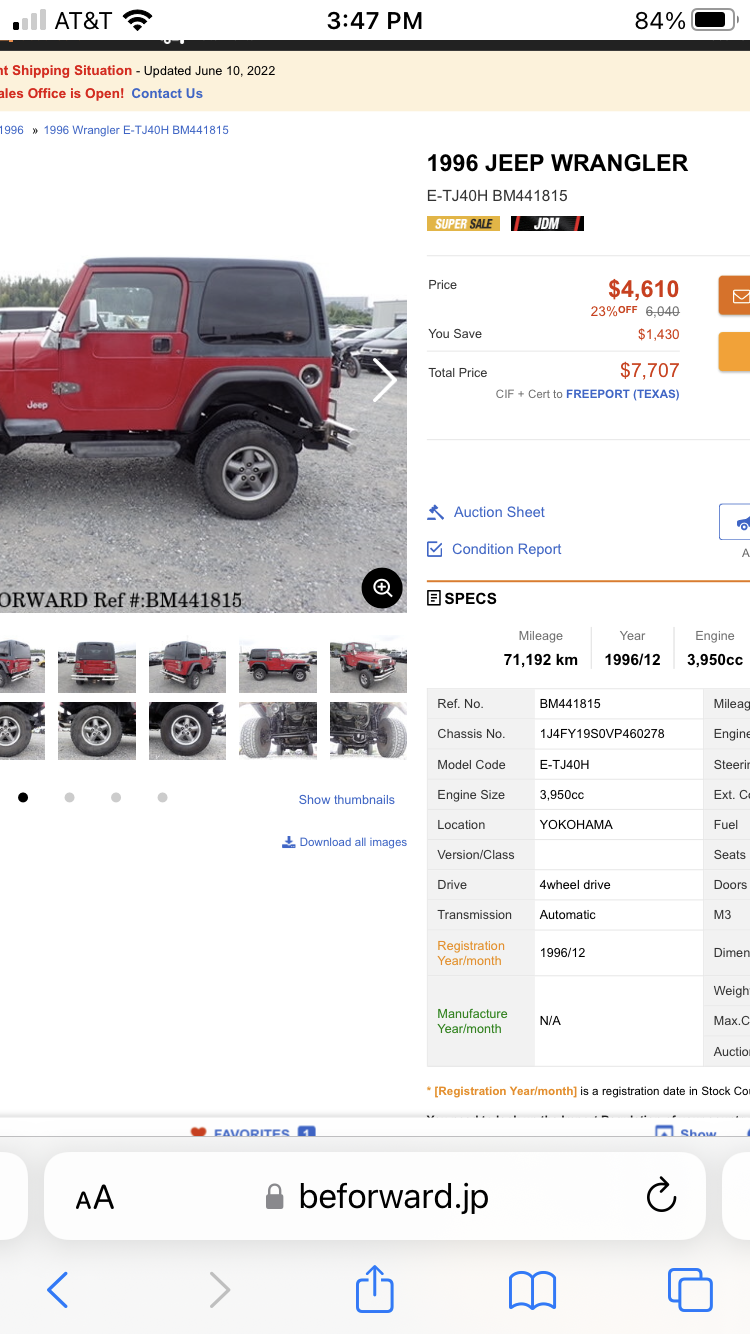Go back to previous page
This screenshot has width=750, height=1334.
[x=58, y=1289]
